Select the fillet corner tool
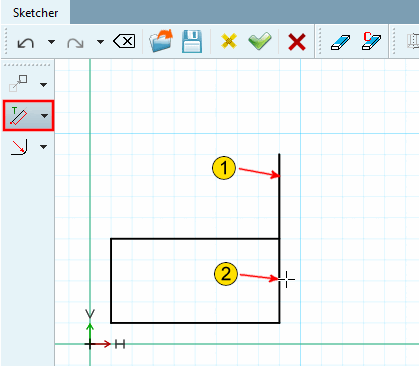 coord(19,147)
